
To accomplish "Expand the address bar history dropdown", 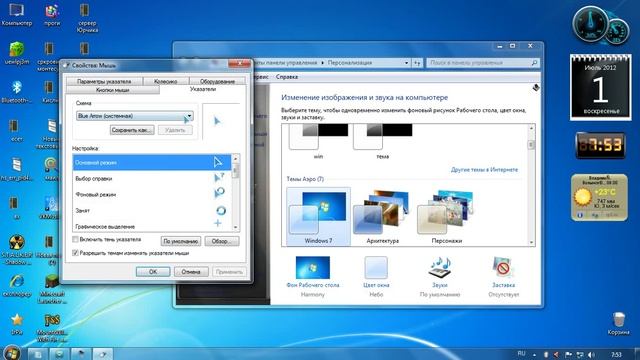I will pyautogui.click(x=406, y=63).
